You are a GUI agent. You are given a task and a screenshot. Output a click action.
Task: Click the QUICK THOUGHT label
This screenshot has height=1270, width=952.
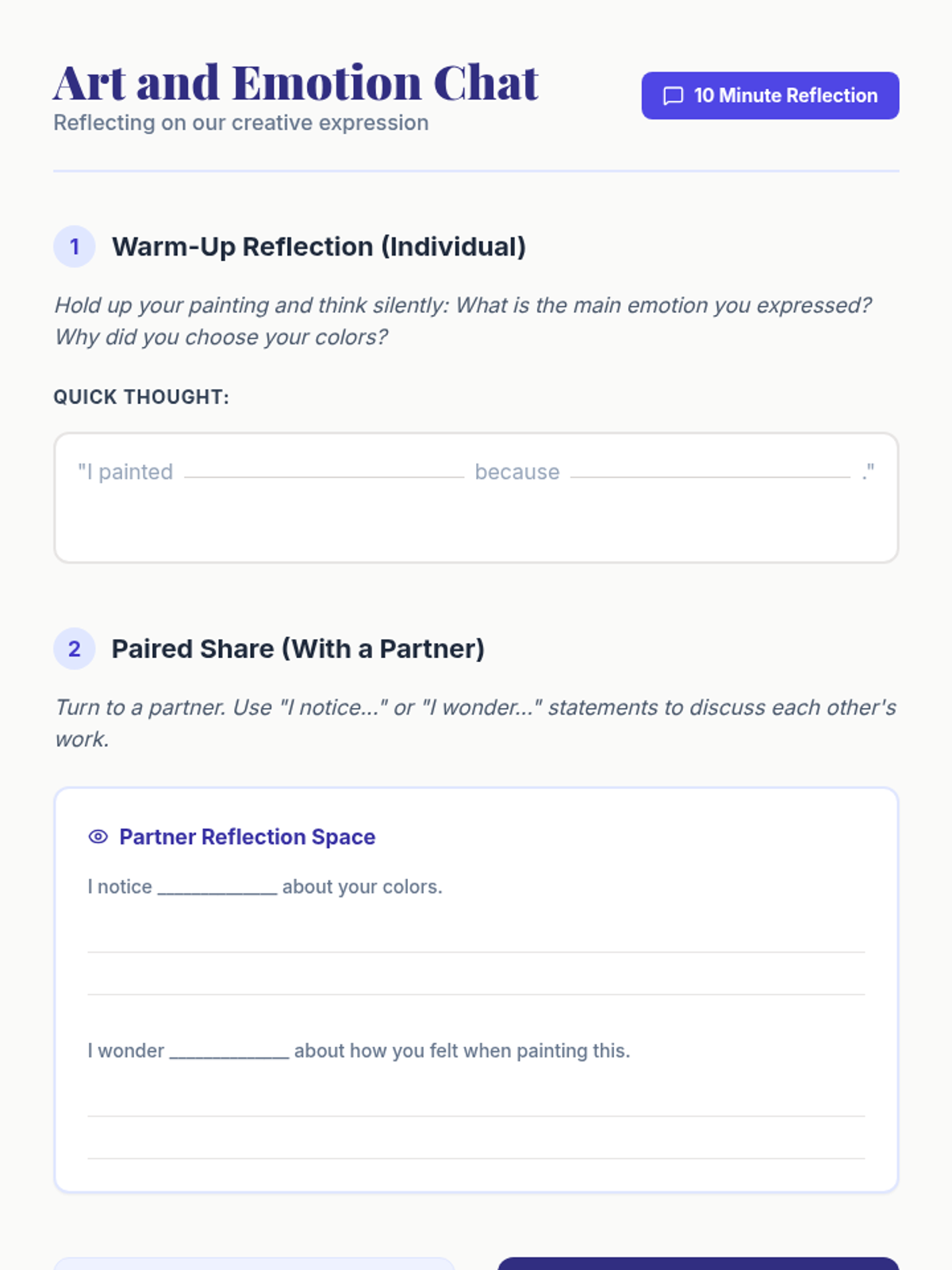141,397
